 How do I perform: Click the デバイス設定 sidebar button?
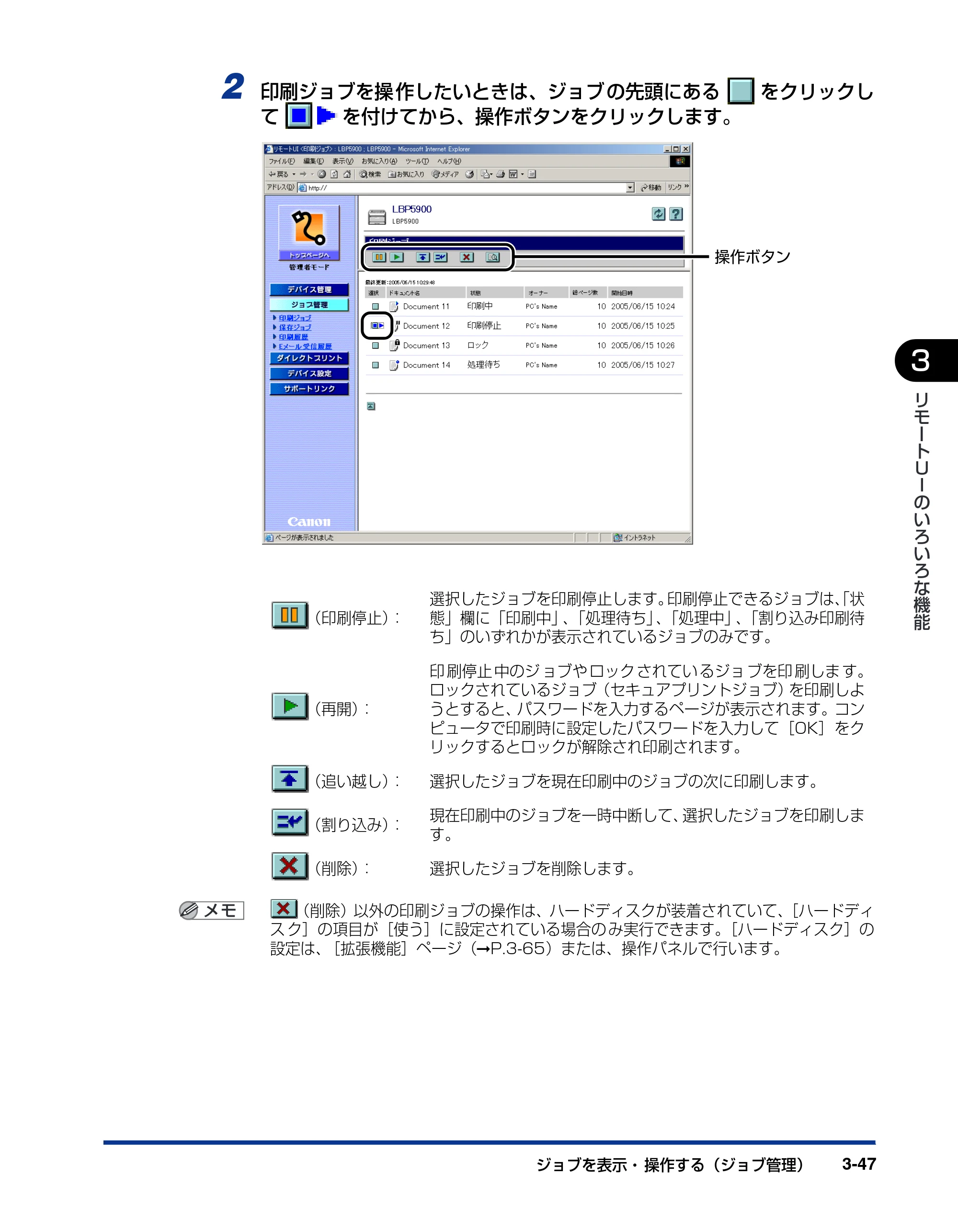point(309,374)
